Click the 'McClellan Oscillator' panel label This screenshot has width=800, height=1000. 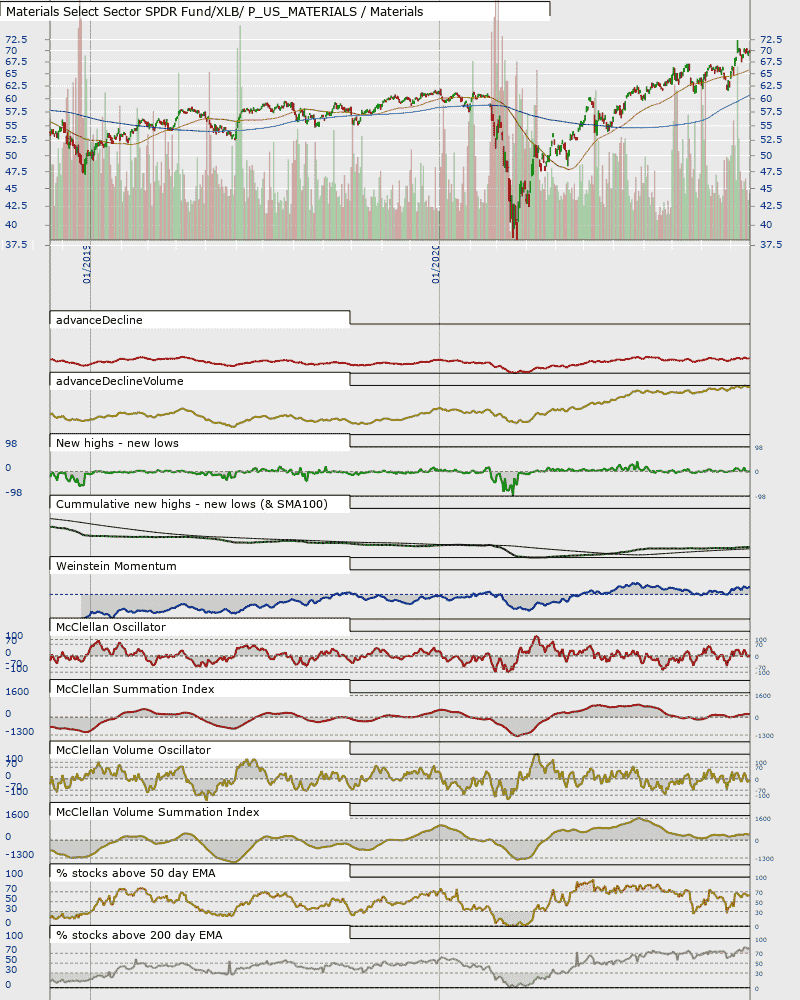110,628
